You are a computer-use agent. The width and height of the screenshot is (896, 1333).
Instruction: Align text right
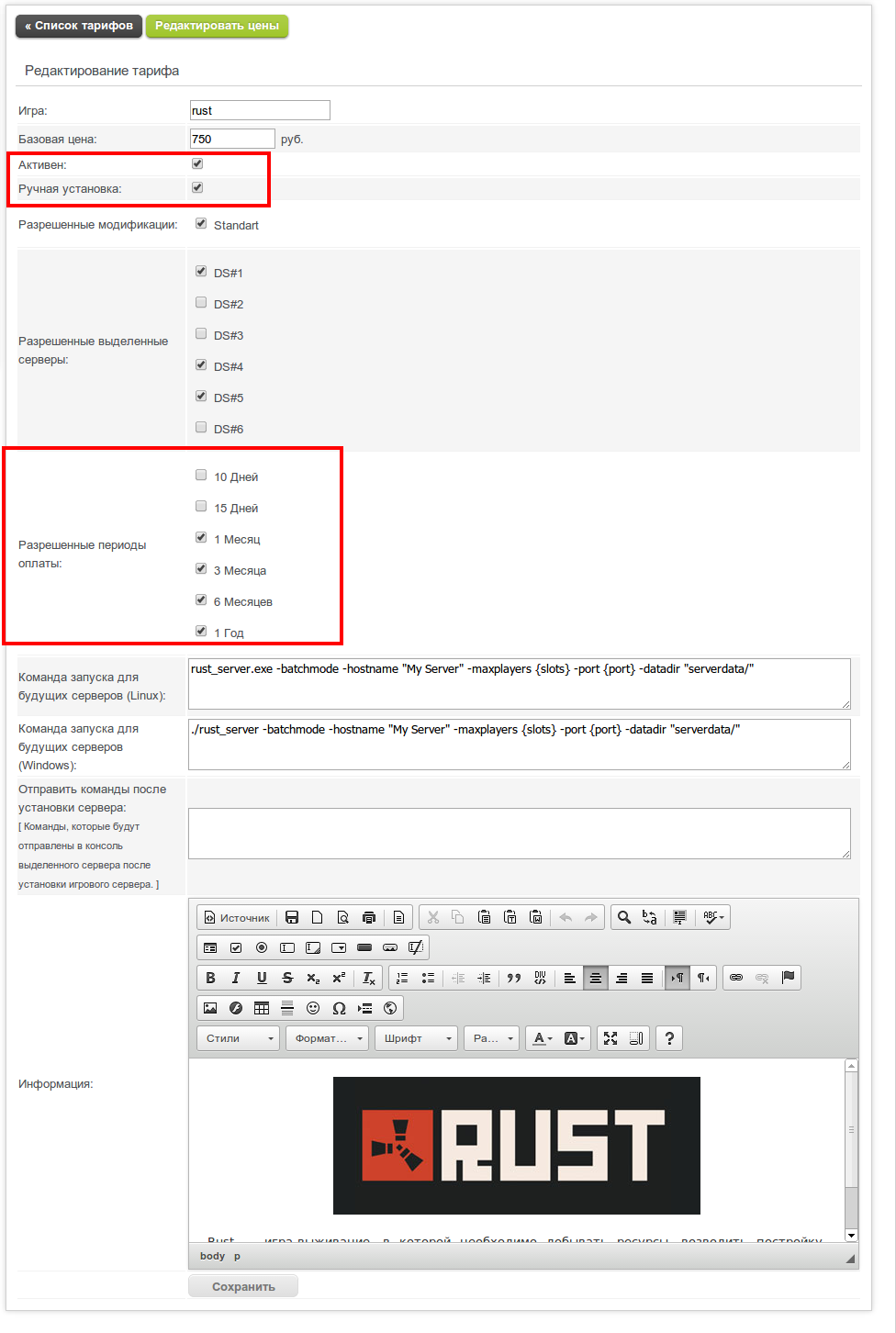point(622,978)
